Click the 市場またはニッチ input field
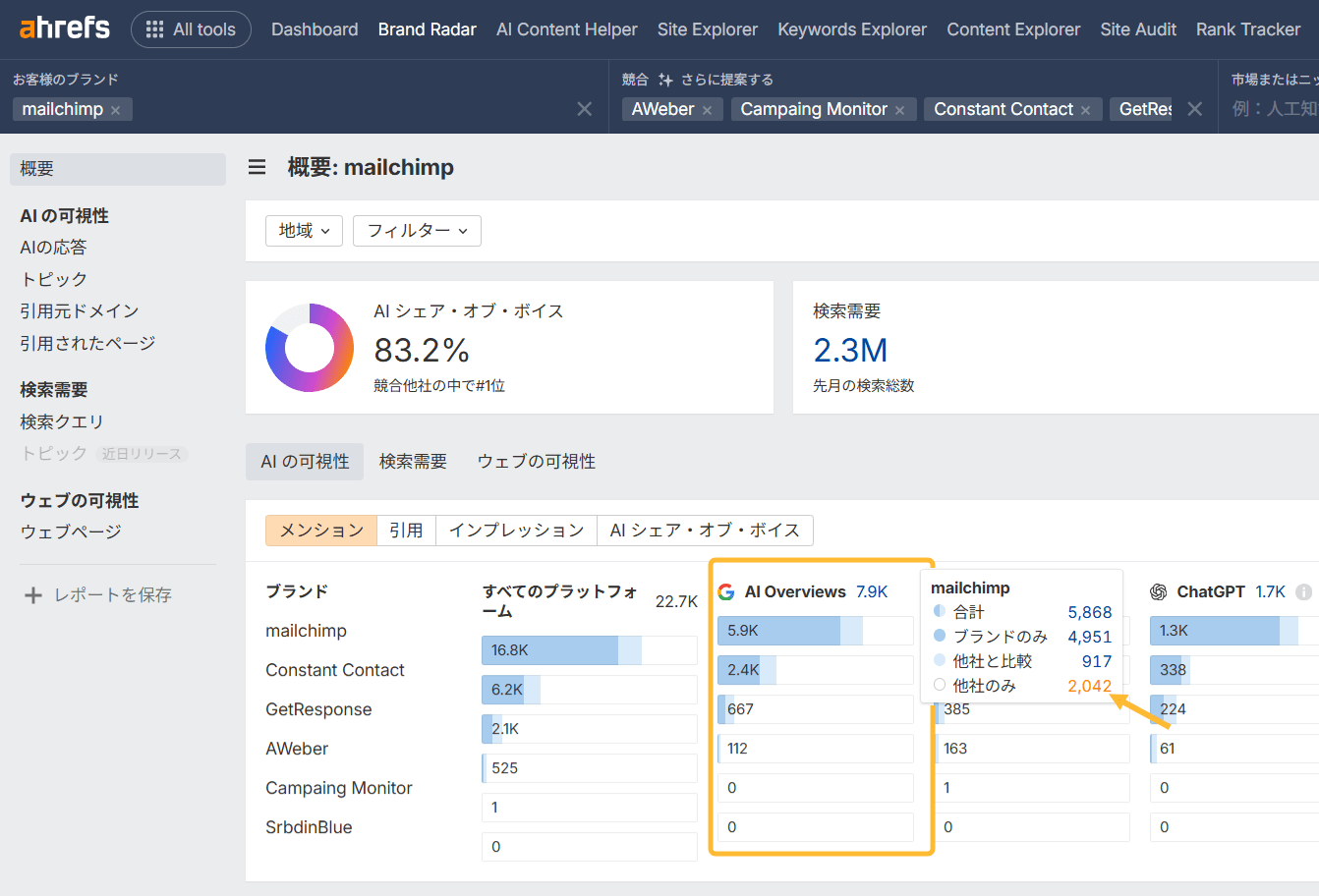Image resolution: width=1319 pixels, height=896 pixels. click(1273, 109)
